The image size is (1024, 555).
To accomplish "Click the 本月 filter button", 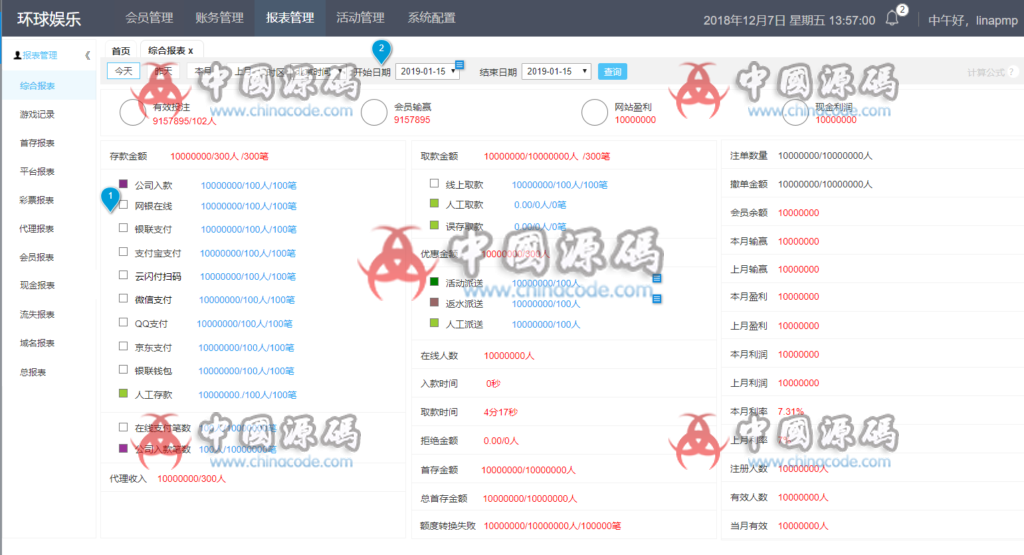I will pyautogui.click(x=203, y=71).
